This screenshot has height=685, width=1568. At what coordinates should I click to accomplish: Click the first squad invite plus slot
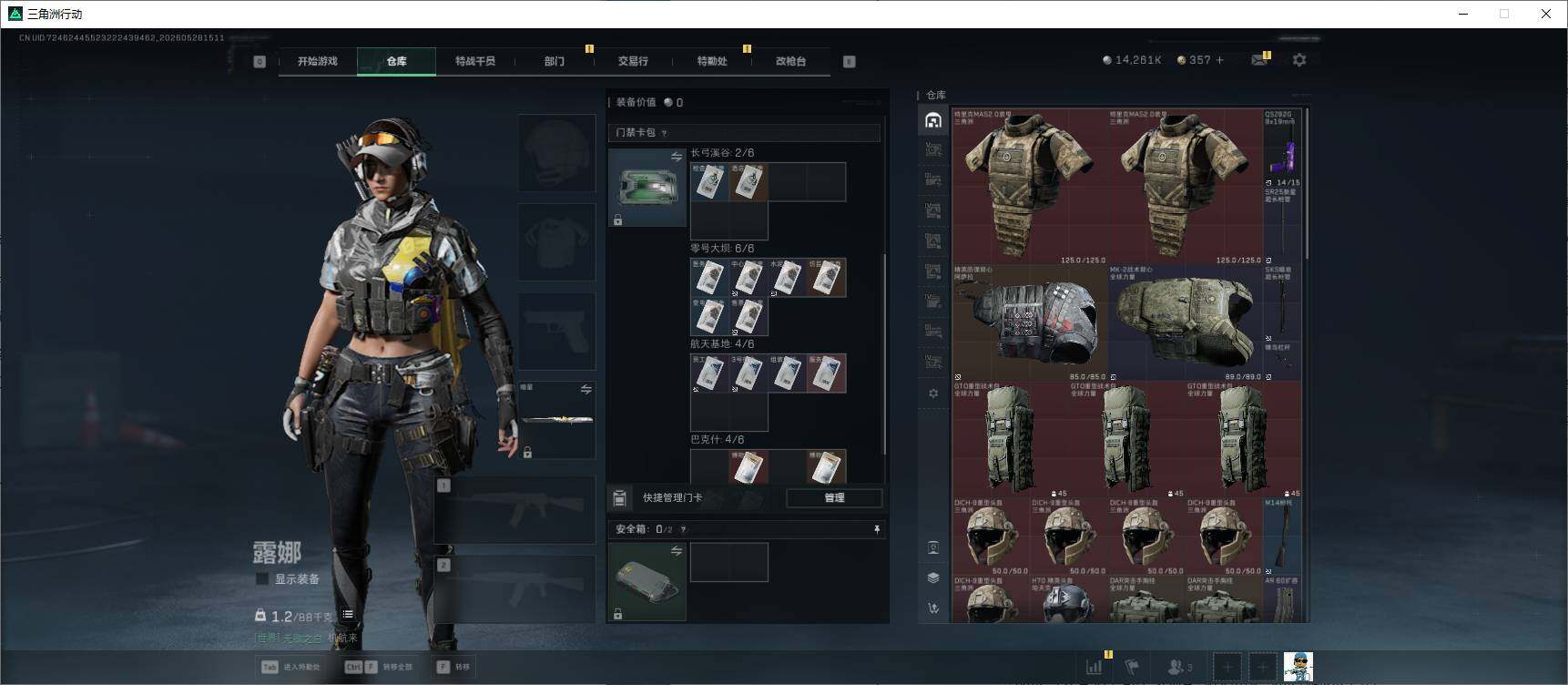coord(1227,667)
